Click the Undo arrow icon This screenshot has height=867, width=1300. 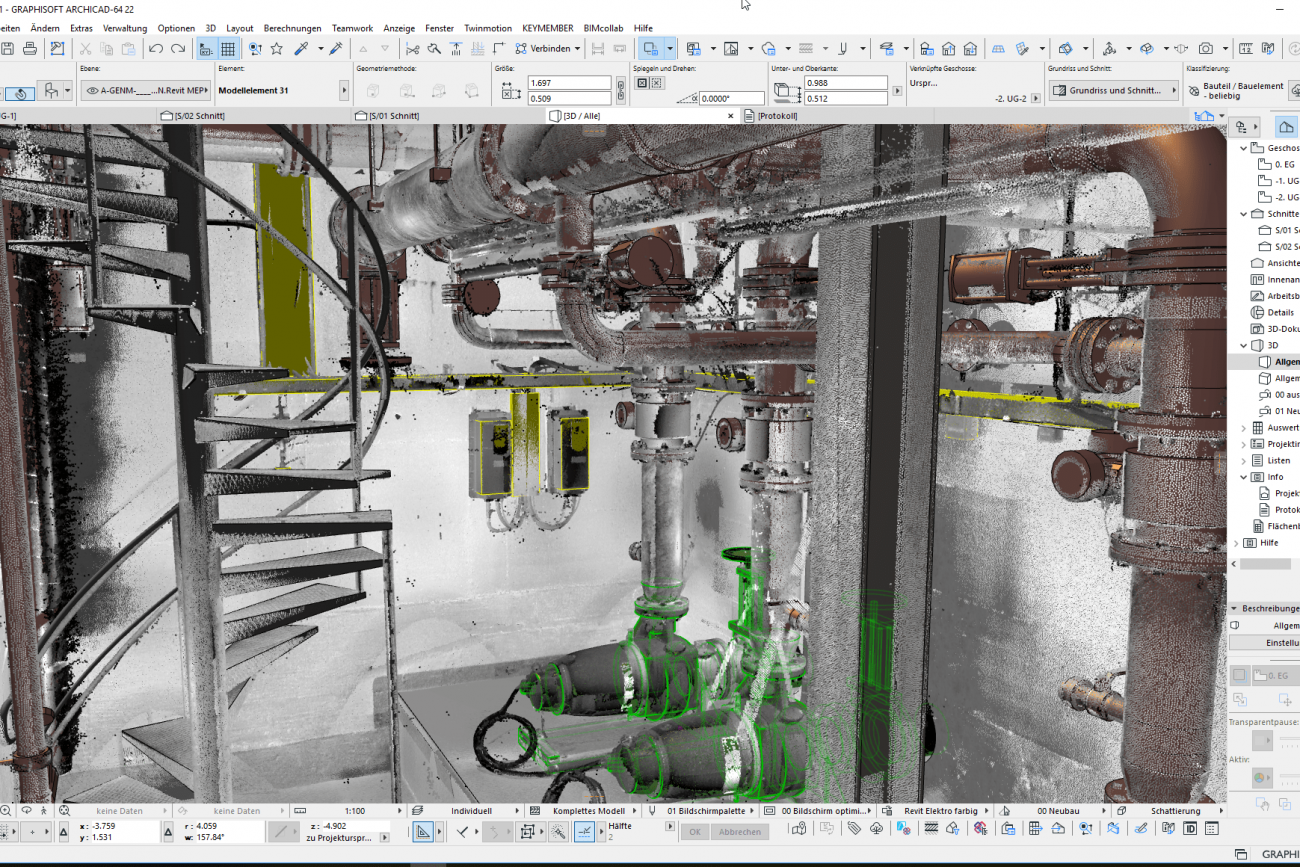point(156,48)
